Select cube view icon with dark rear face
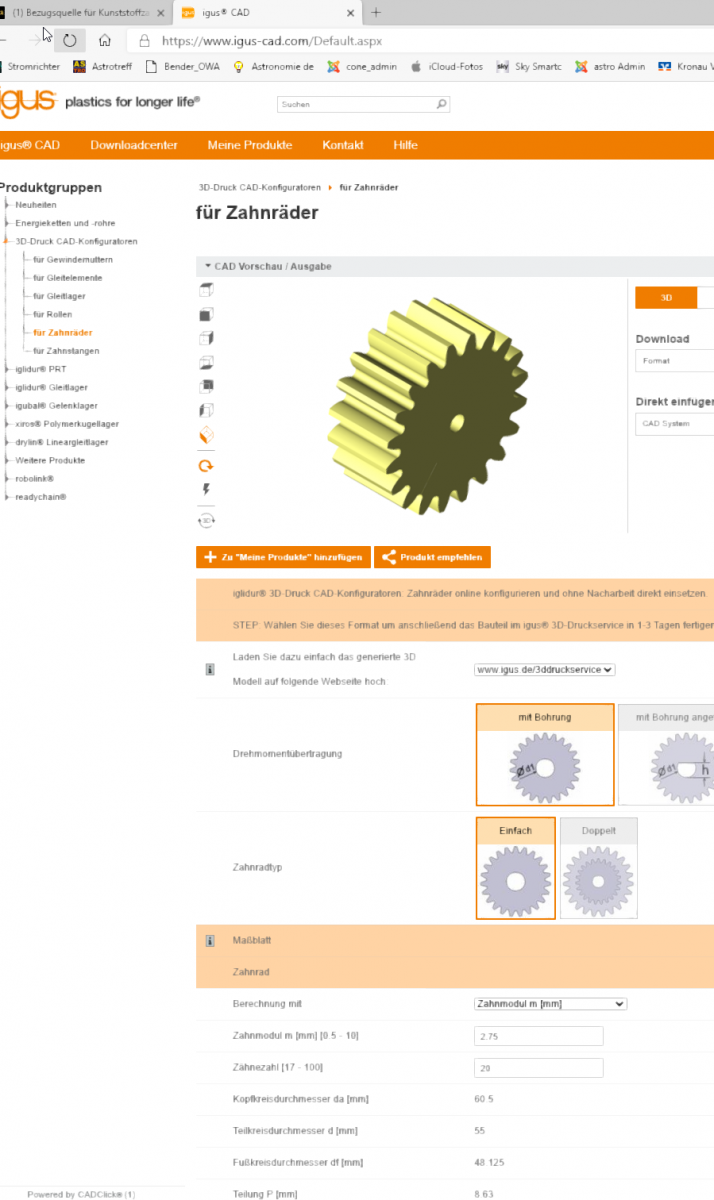 click(207, 386)
